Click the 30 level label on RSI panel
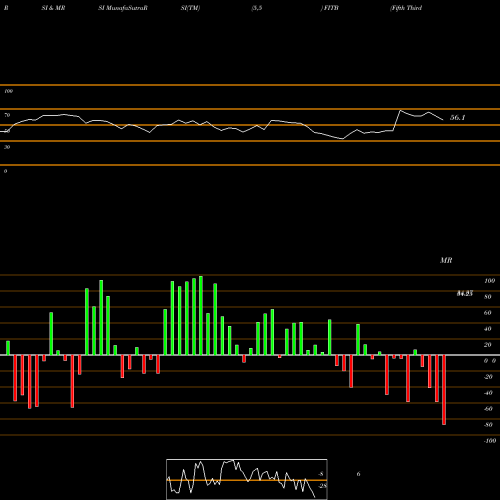Viewport: 500px width, 500px height. pos(7,147)
